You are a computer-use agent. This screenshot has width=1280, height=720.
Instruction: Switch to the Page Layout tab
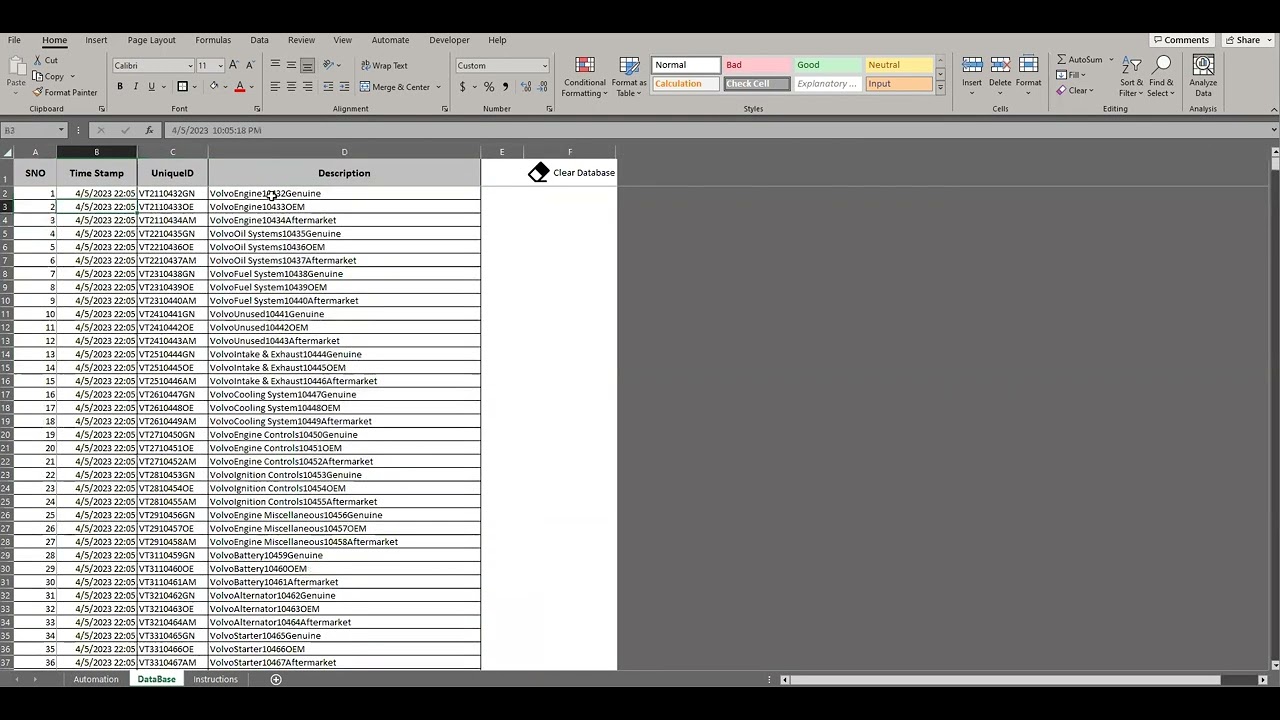tap(151, 40)
